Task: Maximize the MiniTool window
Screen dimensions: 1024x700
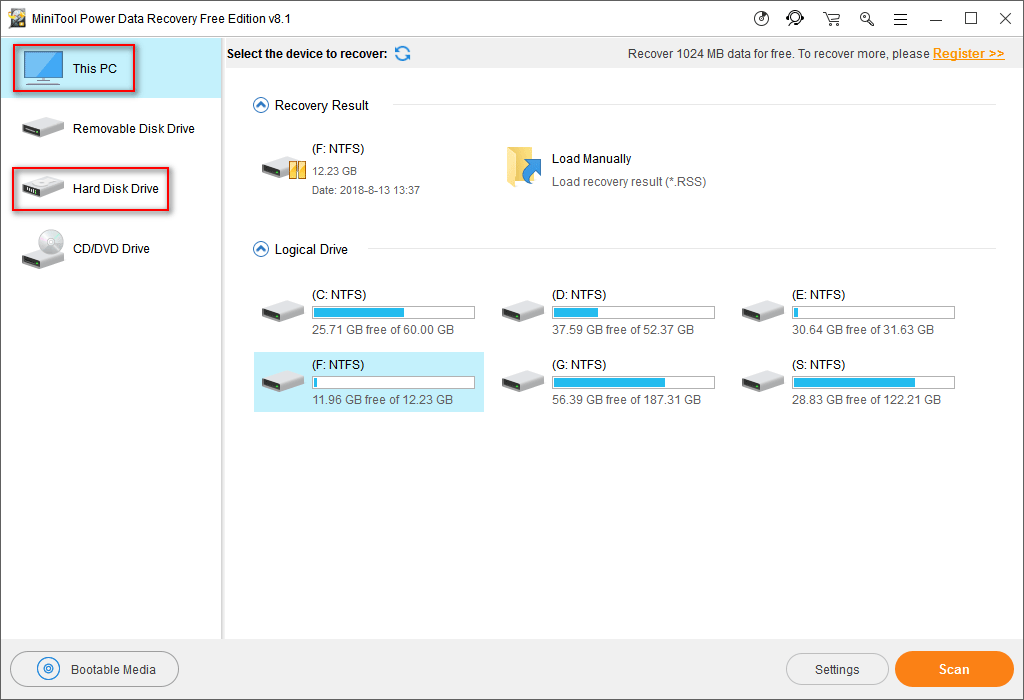Action: click(x=971, y=19)
